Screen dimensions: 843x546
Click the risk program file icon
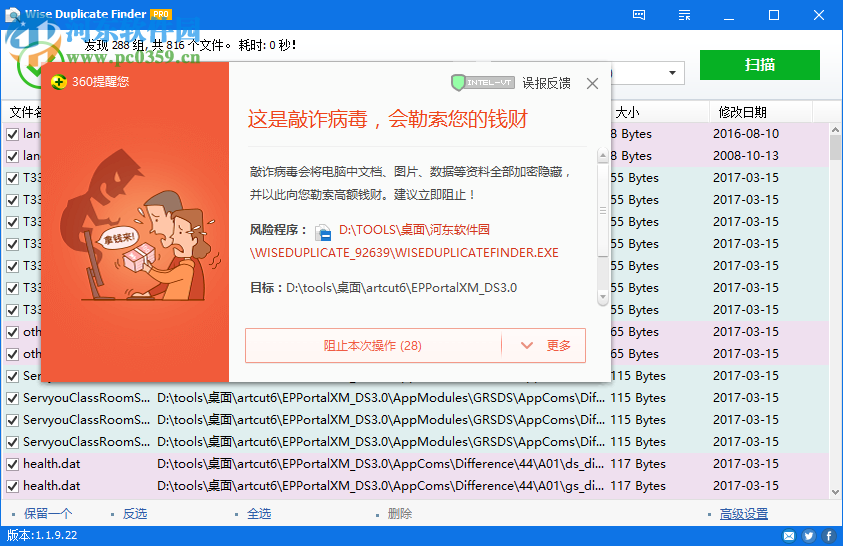click(323, 232)
